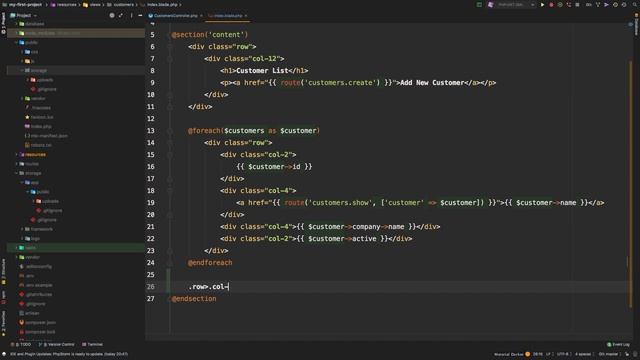Open the 2: Favorites tool window stripe button

pos(3,323)
